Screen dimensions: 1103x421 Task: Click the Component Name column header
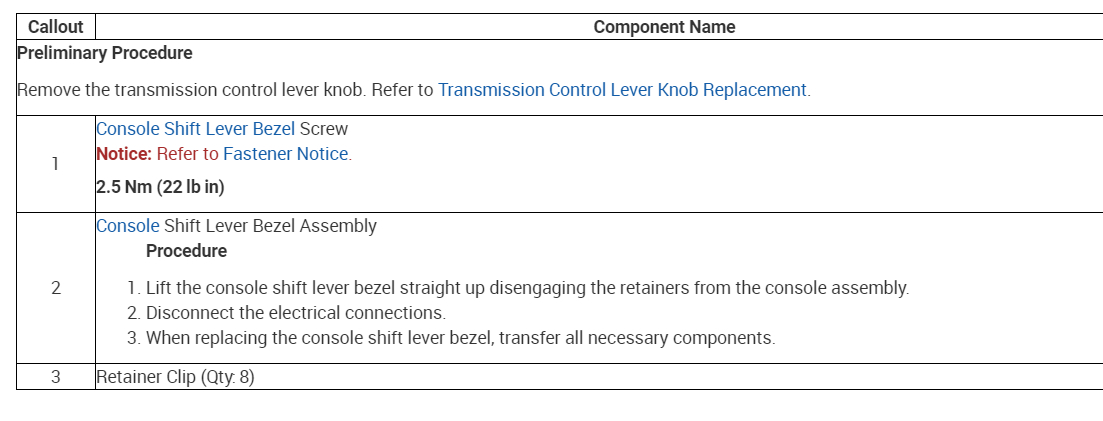[x=664, y=27]
